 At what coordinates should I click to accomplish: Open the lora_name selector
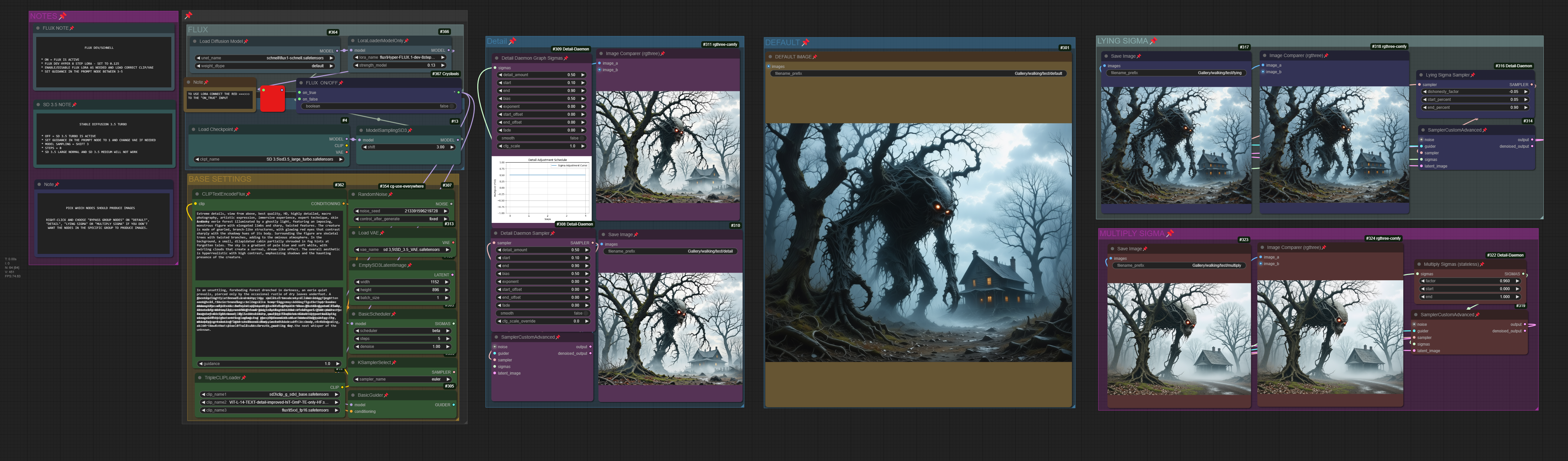coord(400,57)
